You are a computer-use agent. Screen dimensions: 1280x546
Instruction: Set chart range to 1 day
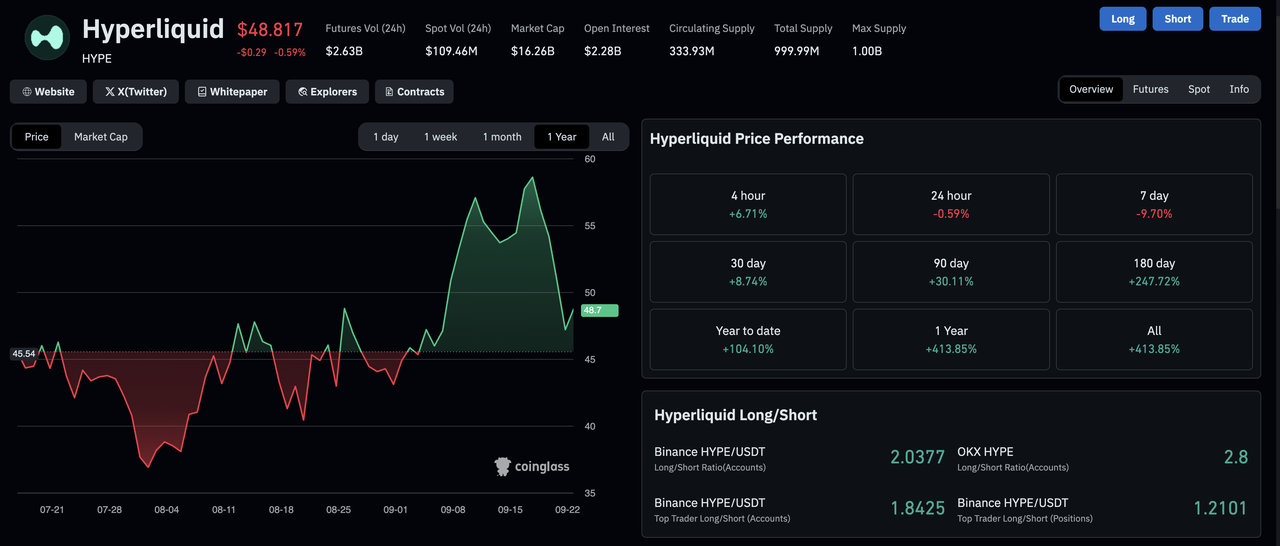[x=386, y=137]
